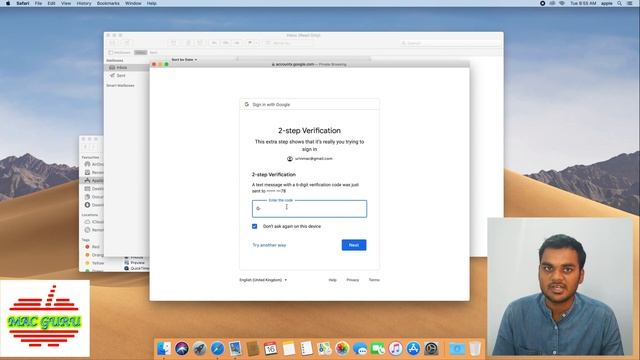This screenshot has height=360, width=640.
Task: Open the Help link below sign-in card
Action: tap(332, 280)
